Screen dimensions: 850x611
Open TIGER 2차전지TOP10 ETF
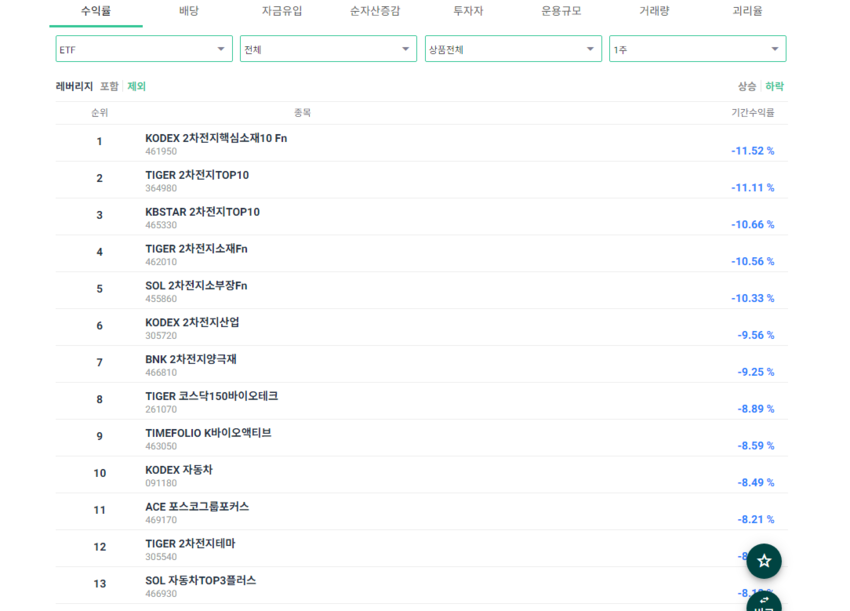(197, 175)
